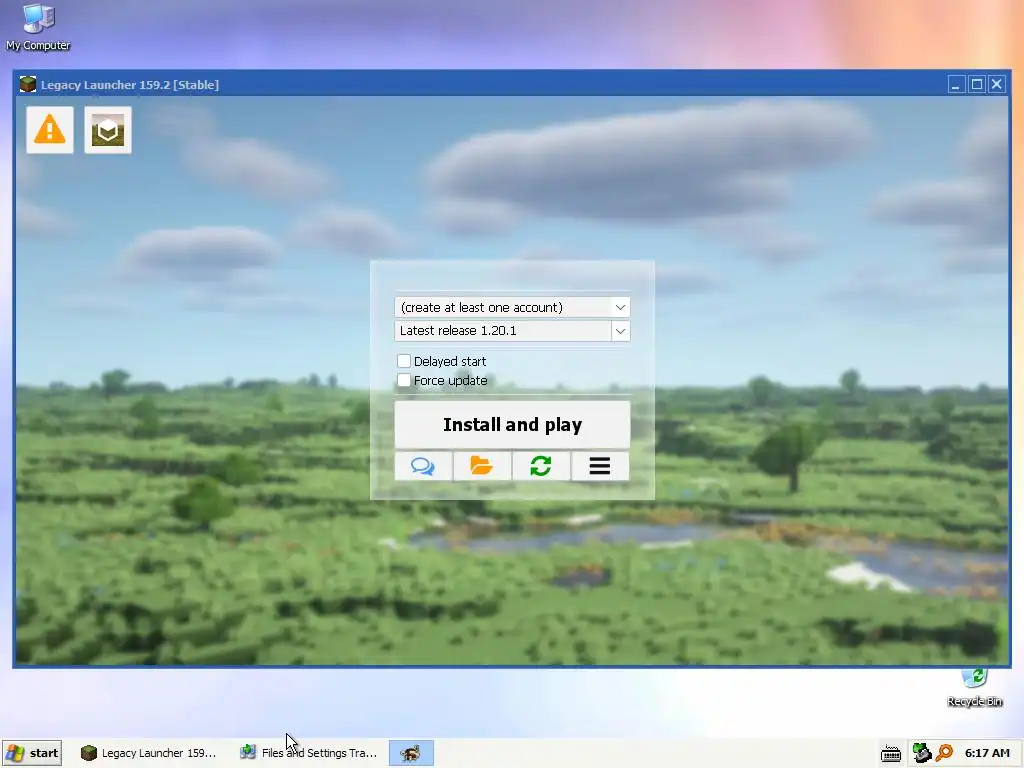This screenshot has width=1024, height=768.
Task: Select the Recycle Bin desktop icon
Action: (974, 687)
